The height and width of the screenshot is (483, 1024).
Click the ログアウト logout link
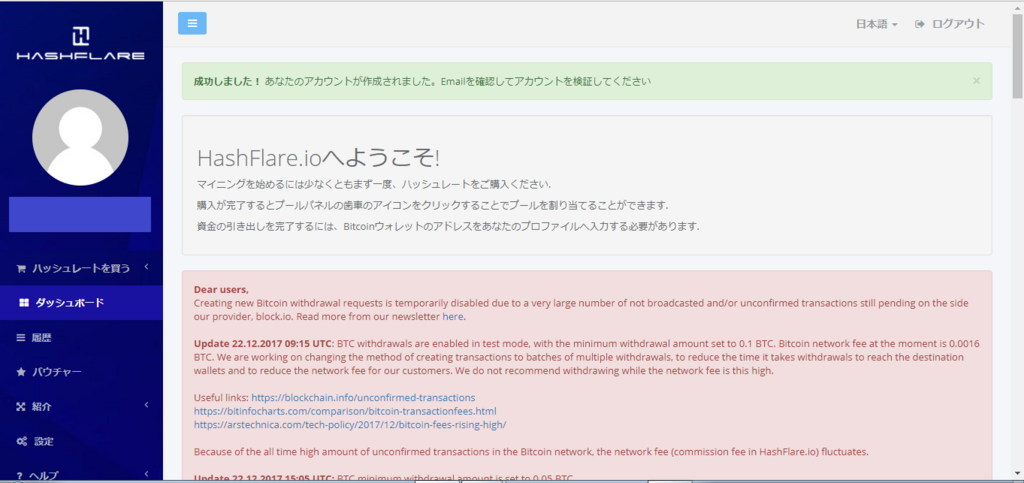click(957, 24)
